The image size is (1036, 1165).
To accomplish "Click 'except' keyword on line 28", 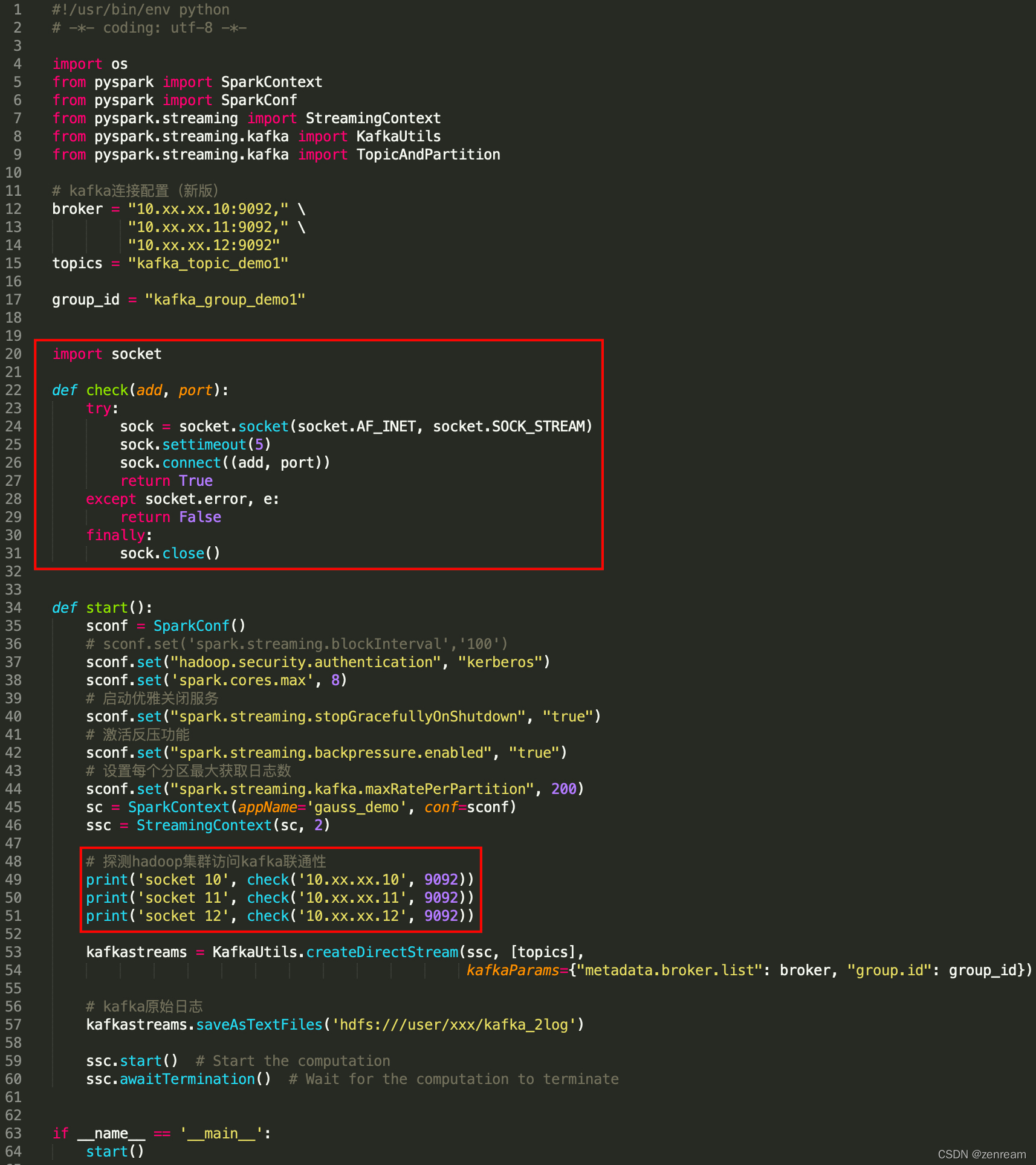I will click(x=111, y=499).
